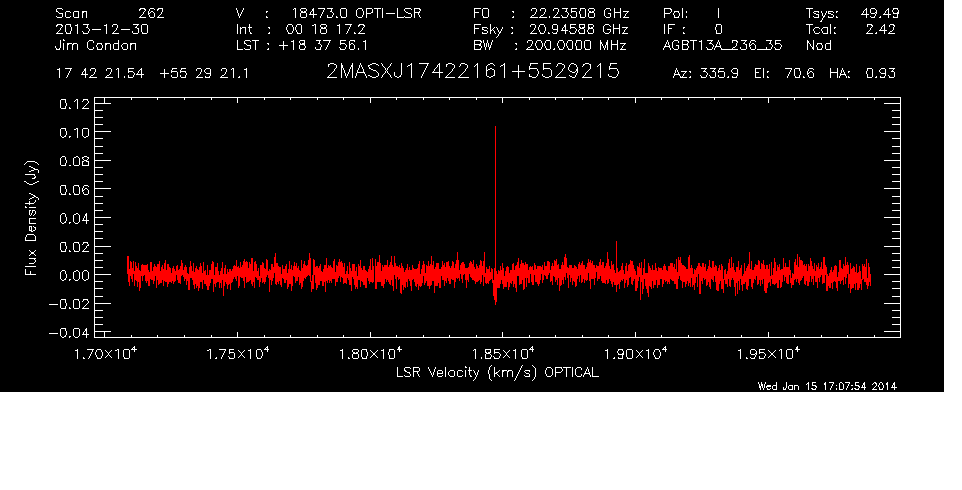
Task: Click the x-axis tick label 1.90×10⁴
Action: tap(636, 354)
